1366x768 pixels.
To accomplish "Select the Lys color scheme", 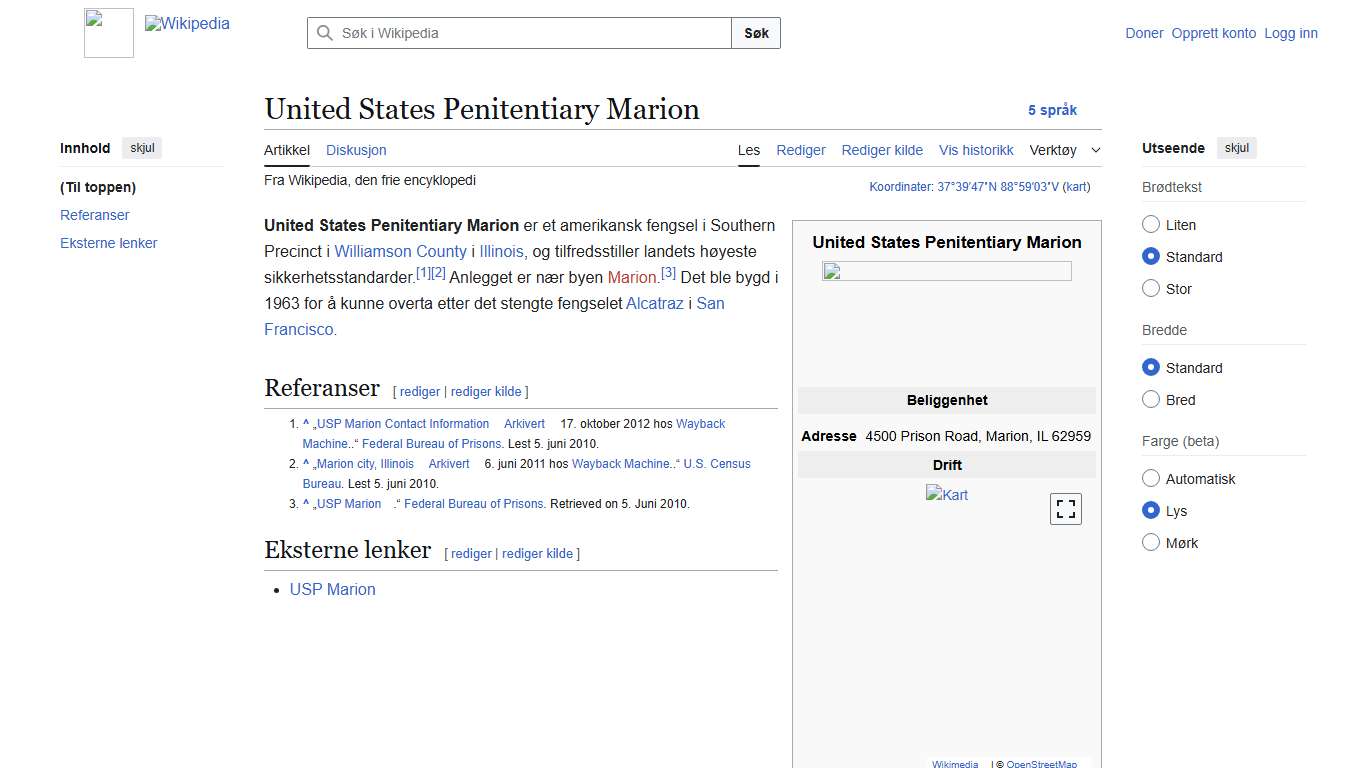I will (1151, 510).
